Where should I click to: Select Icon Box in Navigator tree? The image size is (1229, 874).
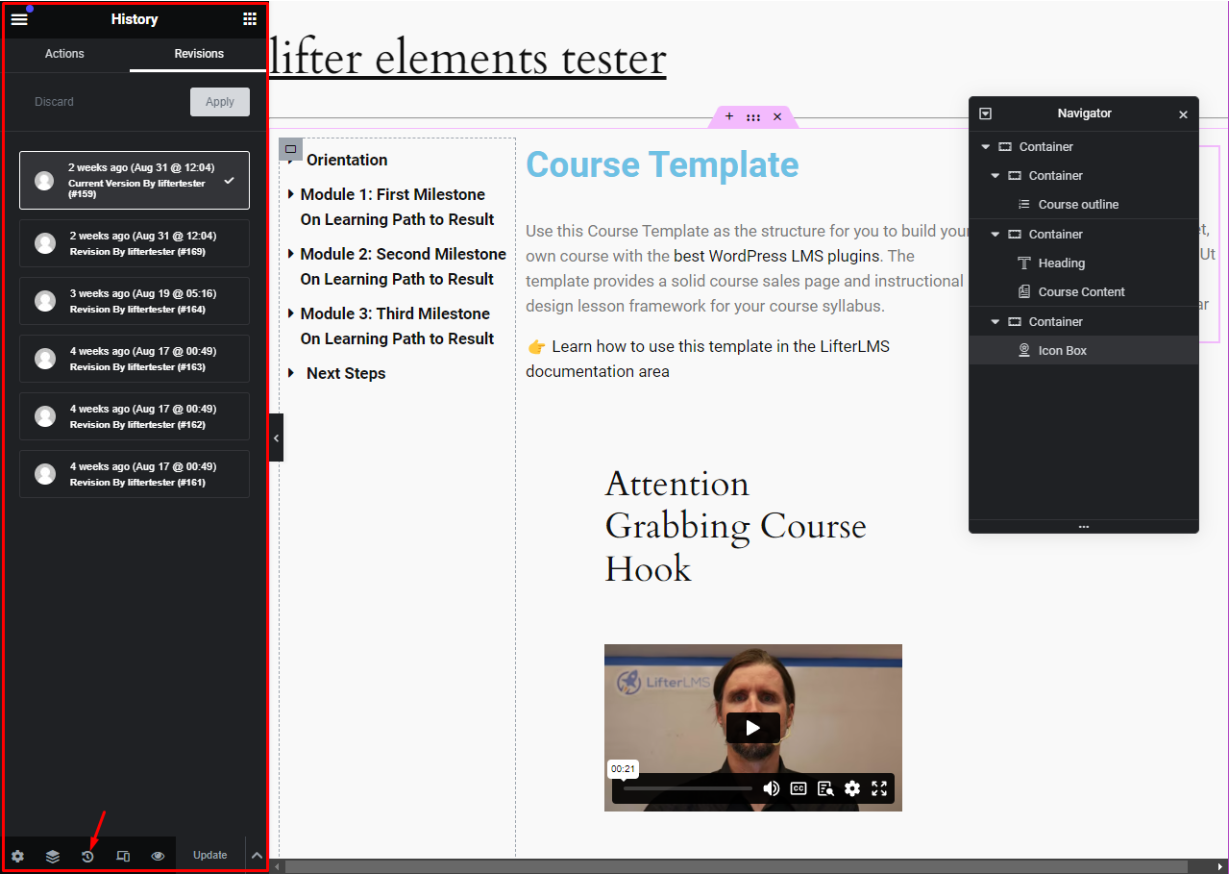[x=1062, y=351]
